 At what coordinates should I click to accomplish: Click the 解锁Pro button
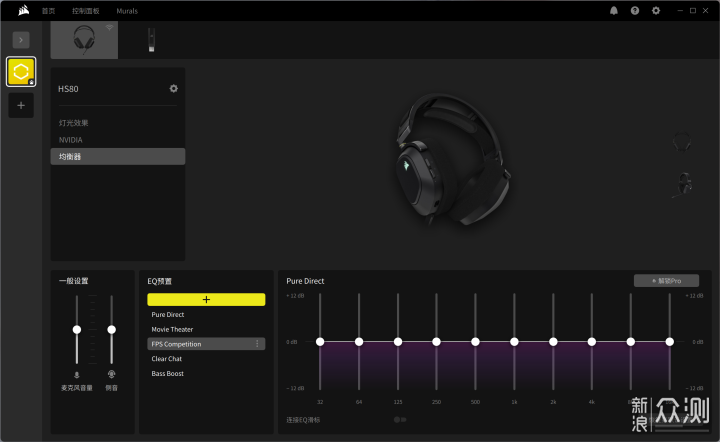[667, 281]
